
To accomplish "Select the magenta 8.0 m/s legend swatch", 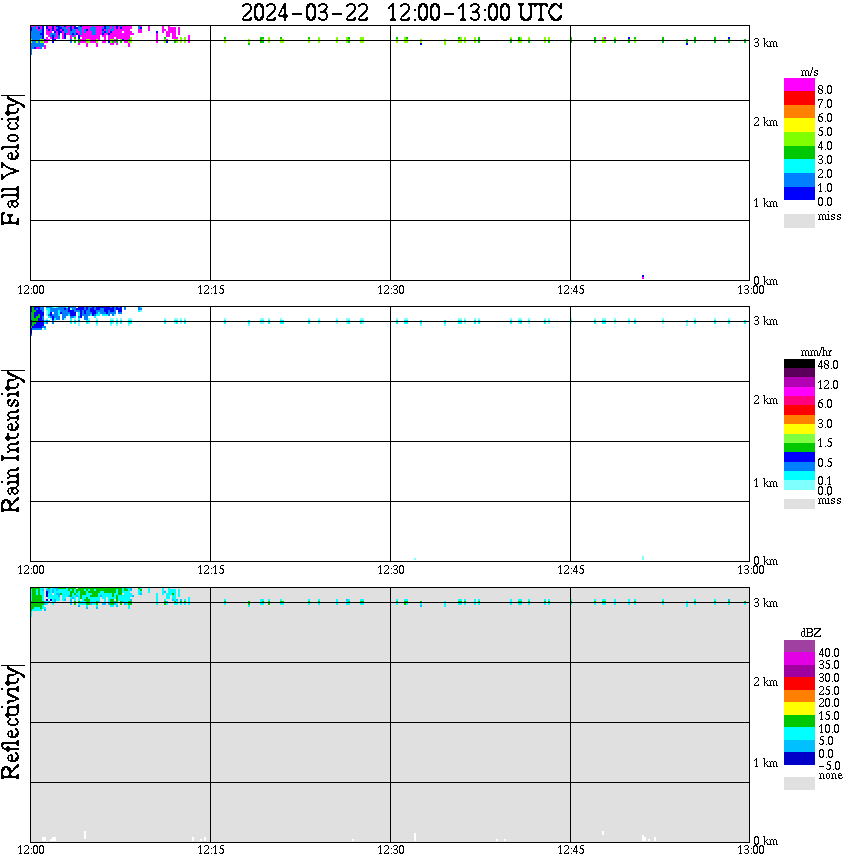I will (x=799, y=85).
